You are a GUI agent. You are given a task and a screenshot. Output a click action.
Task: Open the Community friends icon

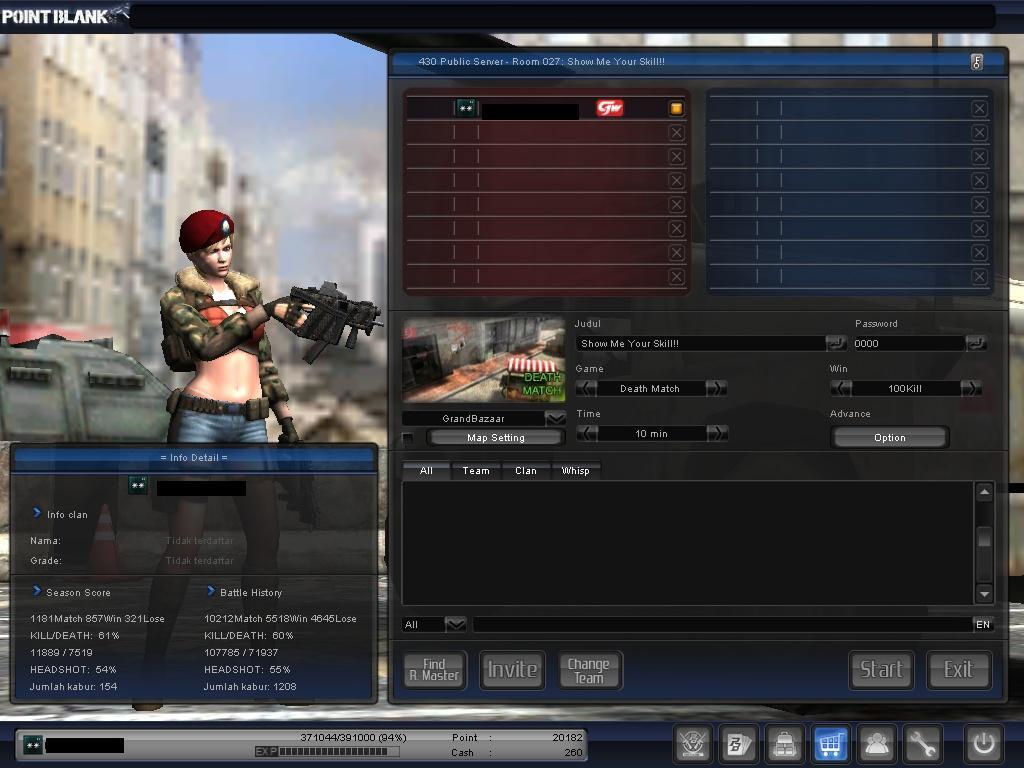(x=876, y=743)
